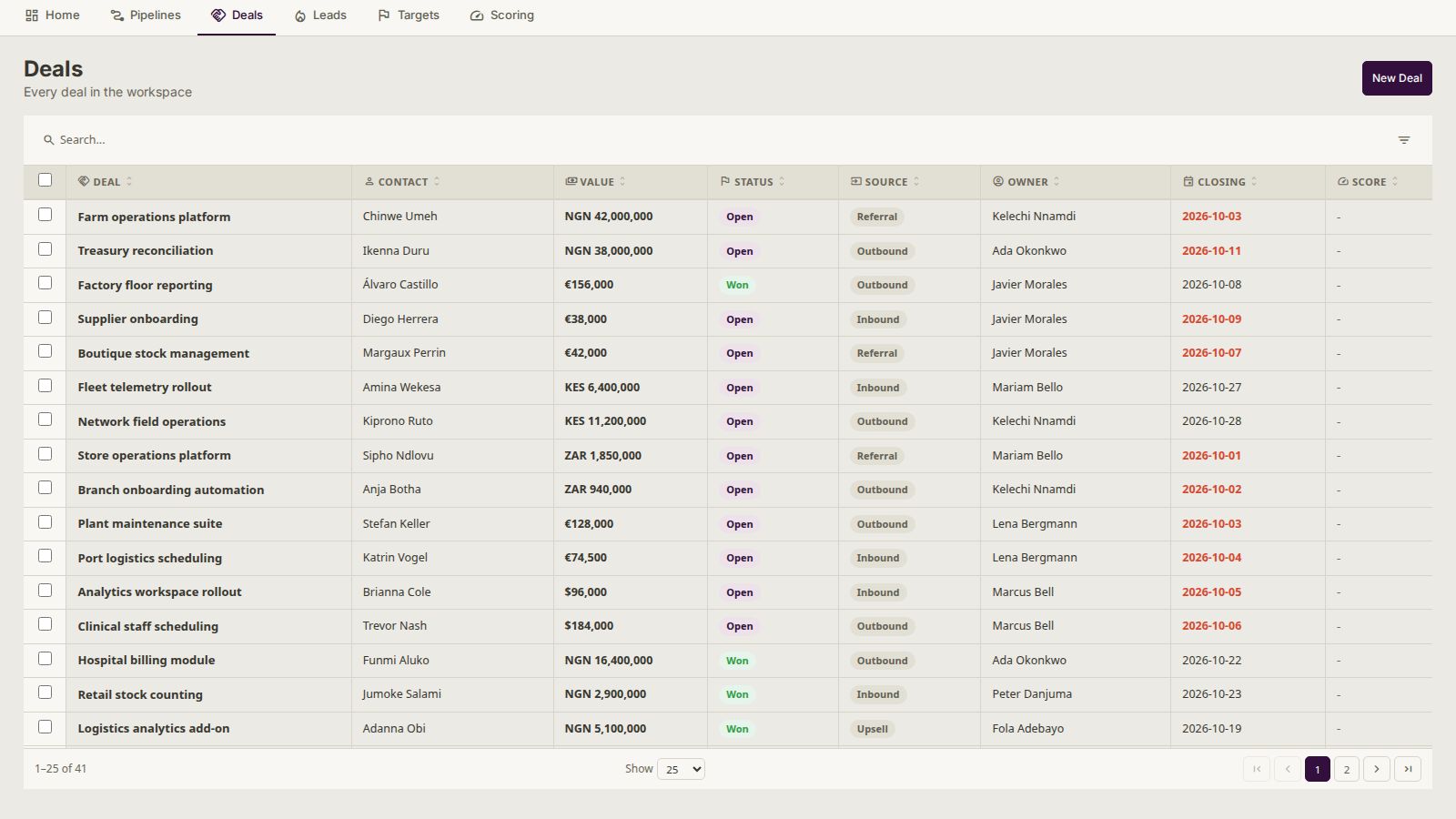This screenshot has width=1456, height=819.
Task: Sort by Status column arrows
Action: coord(782,182)
